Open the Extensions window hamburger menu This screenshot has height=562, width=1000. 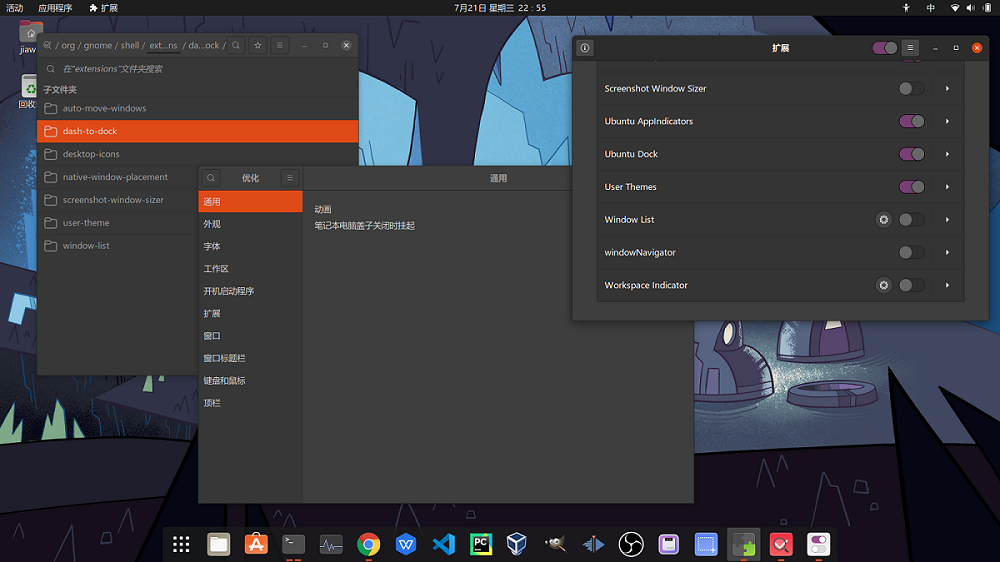(x=910, y=48)
